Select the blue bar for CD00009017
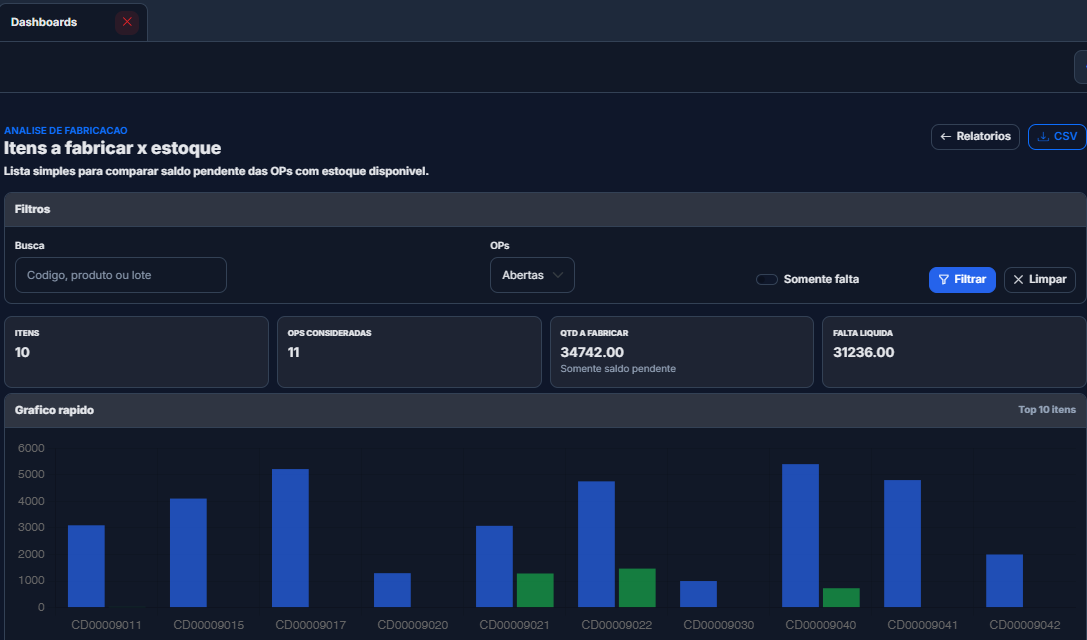 click(290, 538)
